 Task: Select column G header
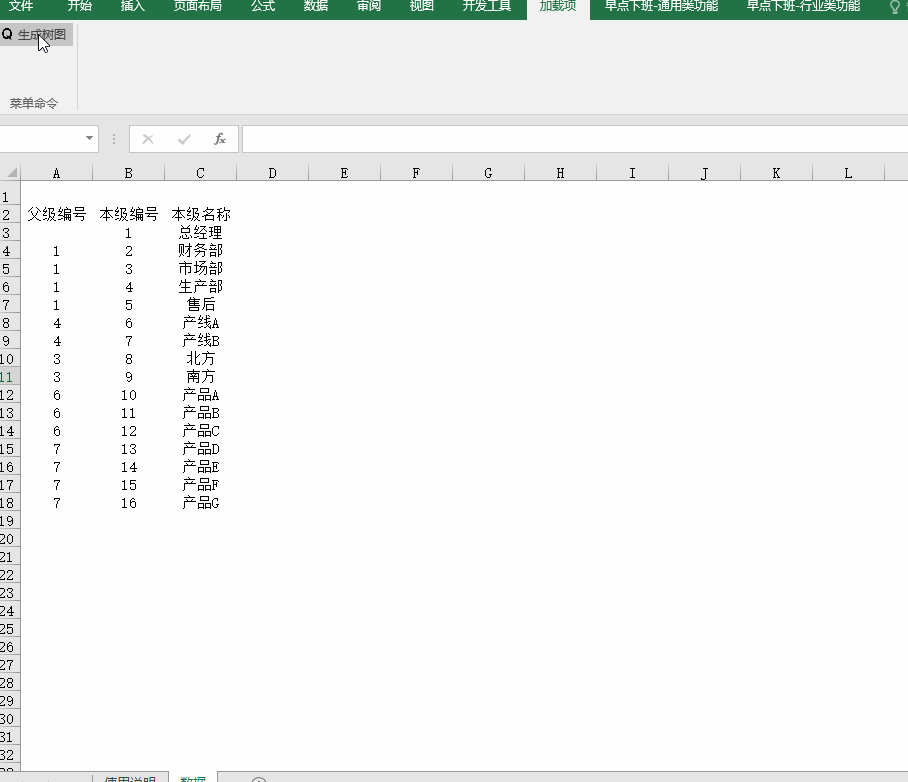coord(488,173)
